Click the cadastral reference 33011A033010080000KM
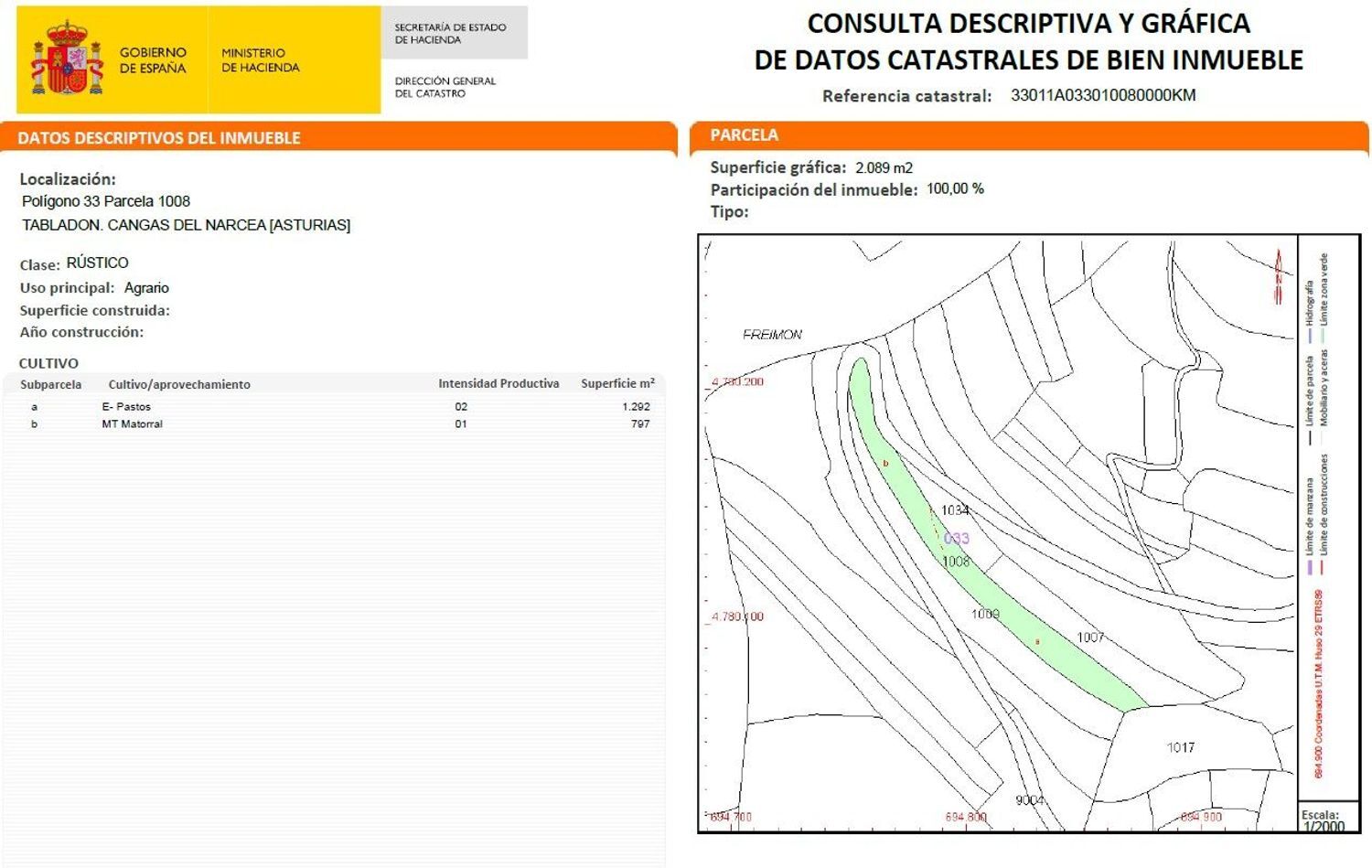 coord(1104,95)
